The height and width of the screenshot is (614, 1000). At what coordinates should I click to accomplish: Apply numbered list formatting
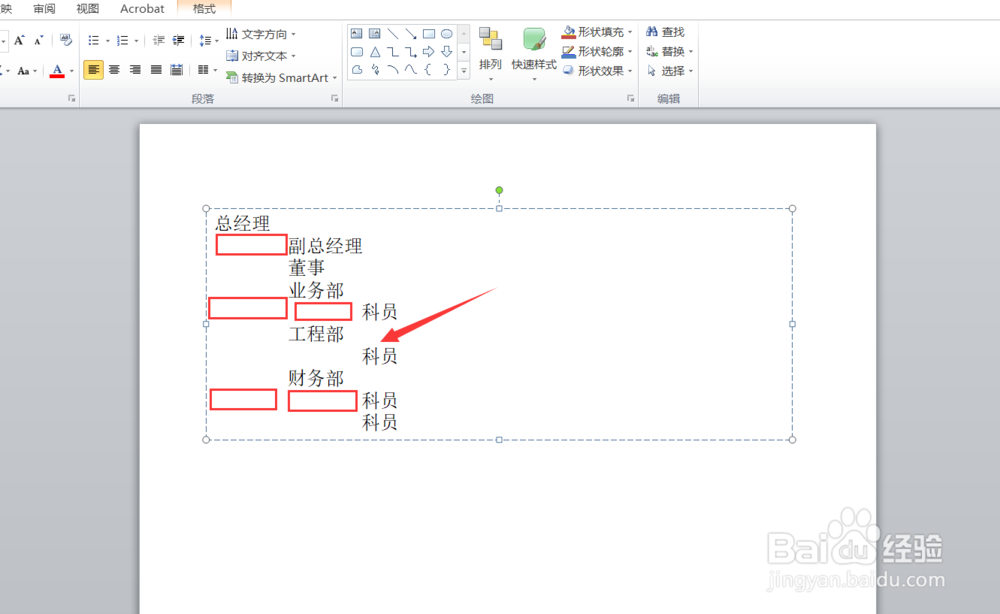coord(122,40)
